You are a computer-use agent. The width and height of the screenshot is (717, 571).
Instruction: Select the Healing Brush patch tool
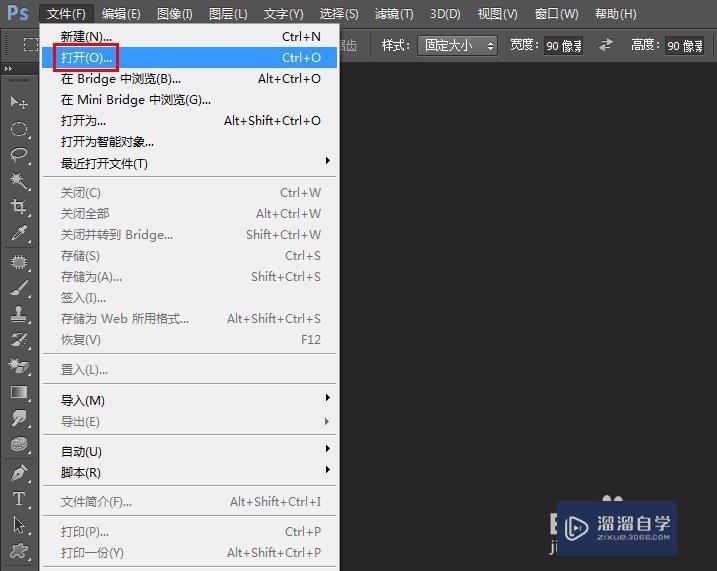click(x=19, y=262)
